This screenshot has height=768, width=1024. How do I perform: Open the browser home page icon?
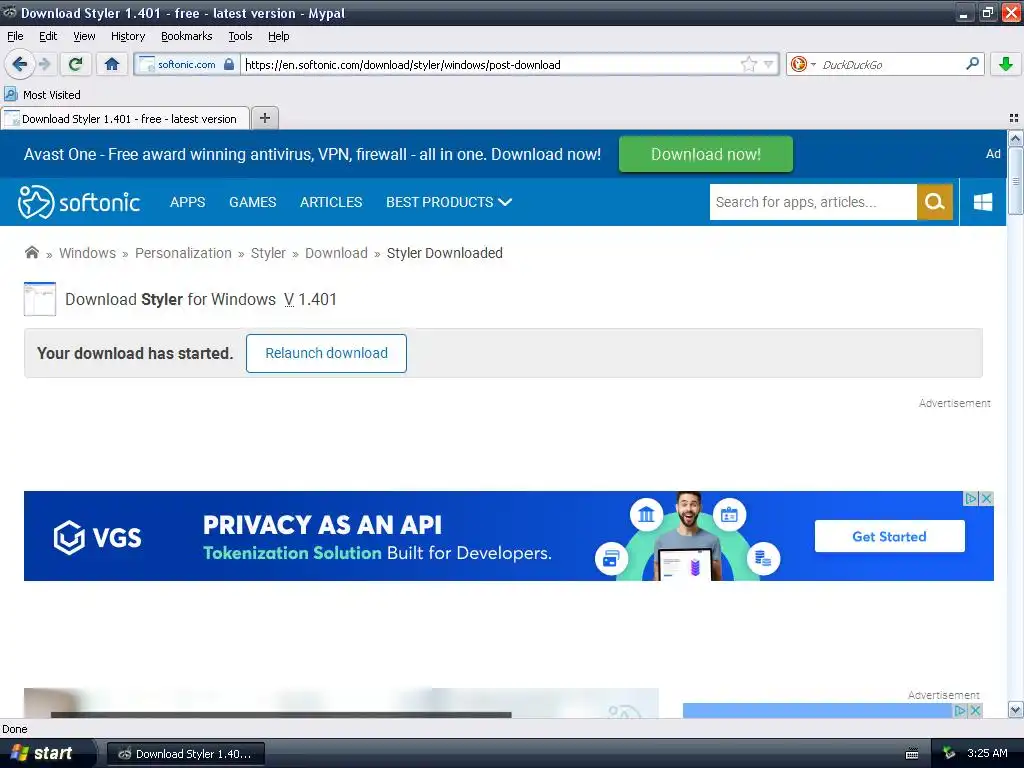tap(112, 64)
